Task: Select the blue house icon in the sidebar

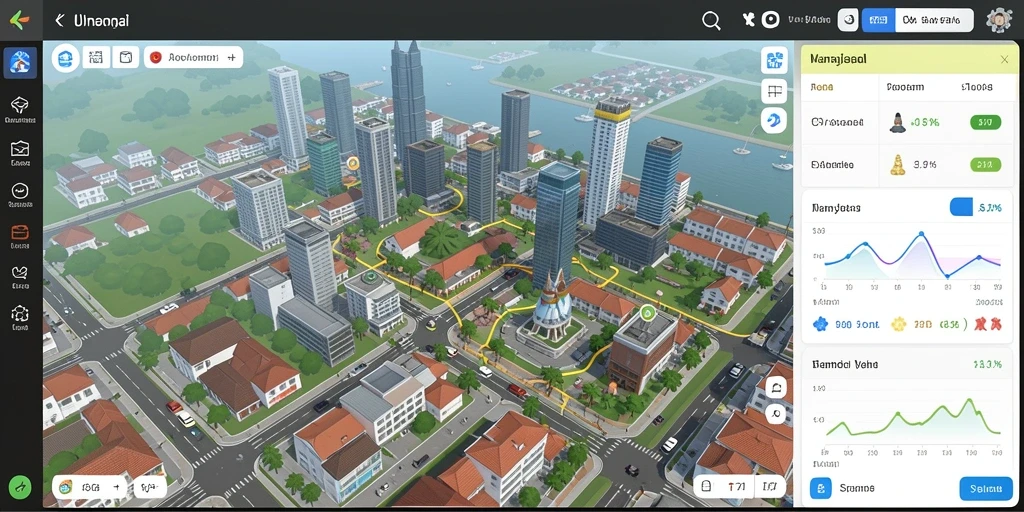Action: (x=20, y=63)
